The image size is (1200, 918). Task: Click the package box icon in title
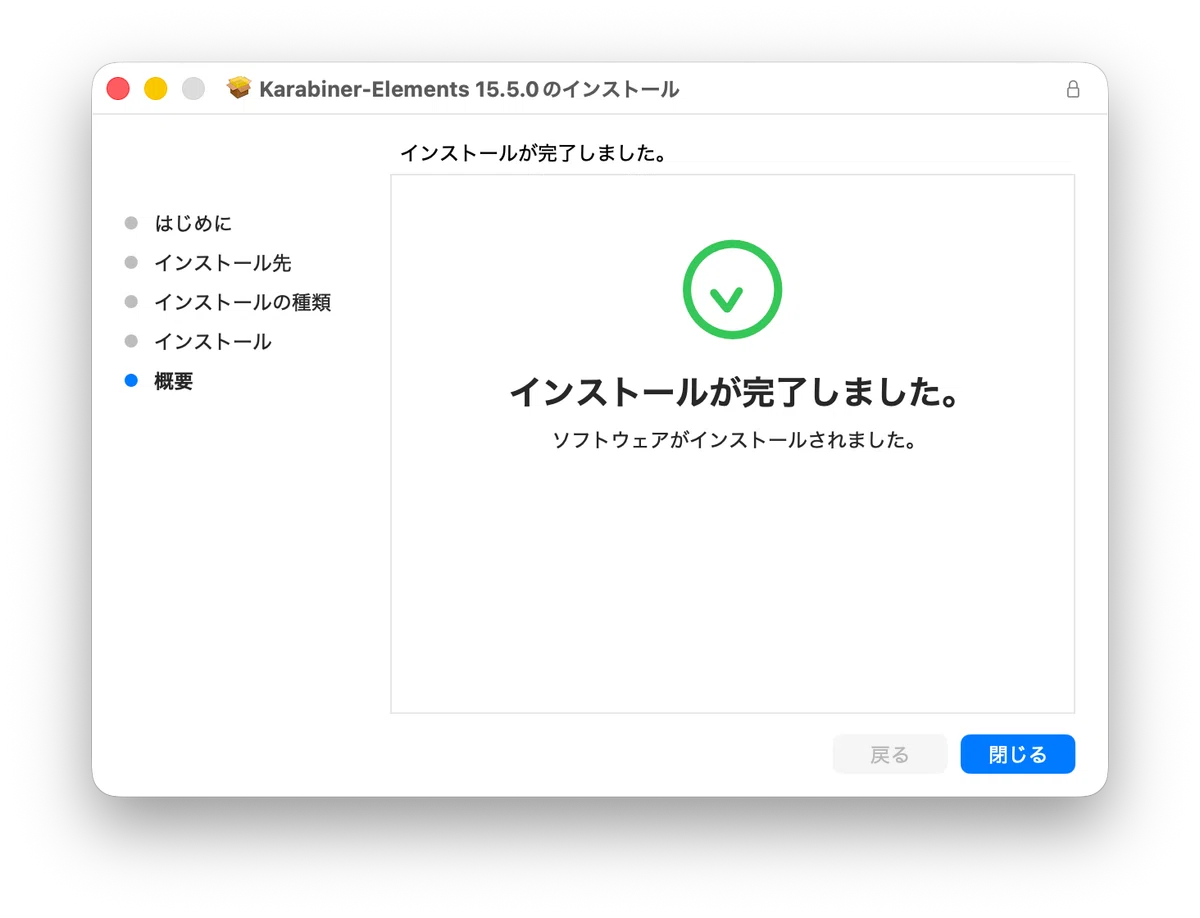click(239, 88)
